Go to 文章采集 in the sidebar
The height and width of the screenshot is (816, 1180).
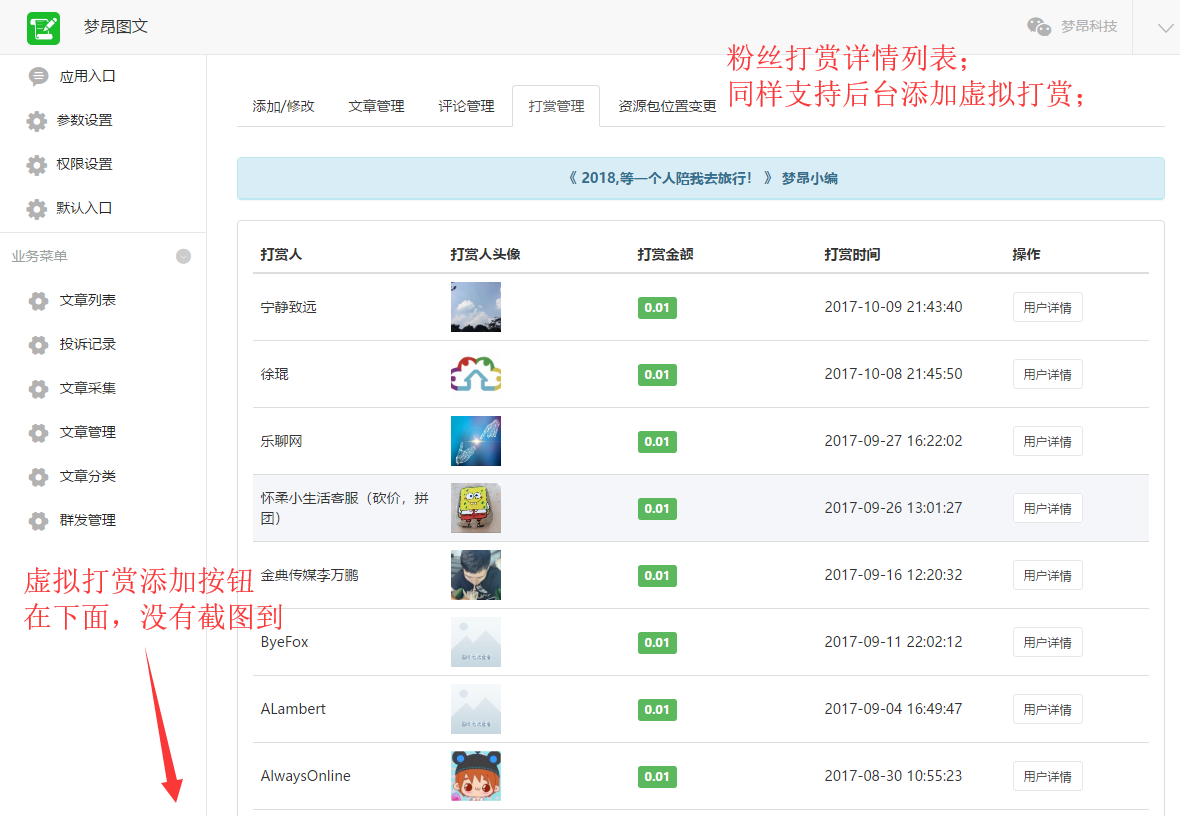coord(87,388)
